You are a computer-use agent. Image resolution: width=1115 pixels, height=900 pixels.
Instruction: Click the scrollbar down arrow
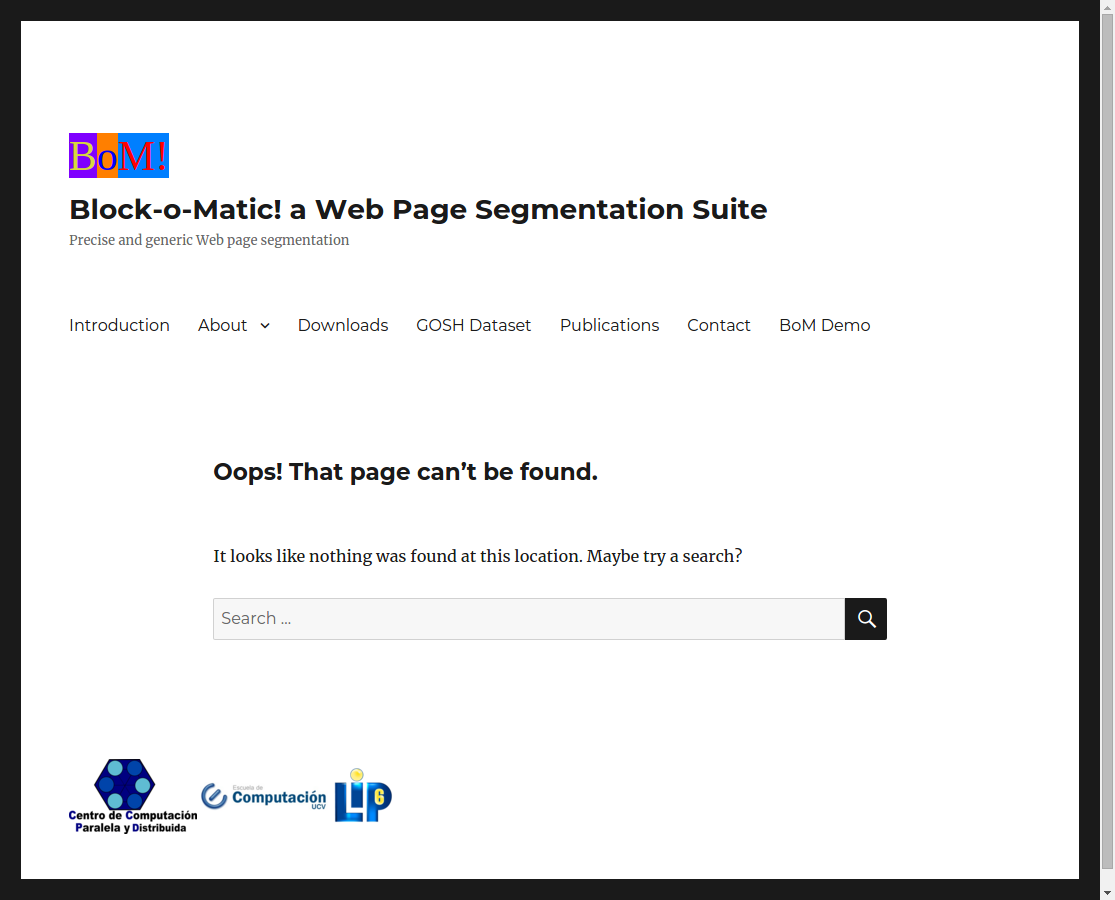point(1107,891)
